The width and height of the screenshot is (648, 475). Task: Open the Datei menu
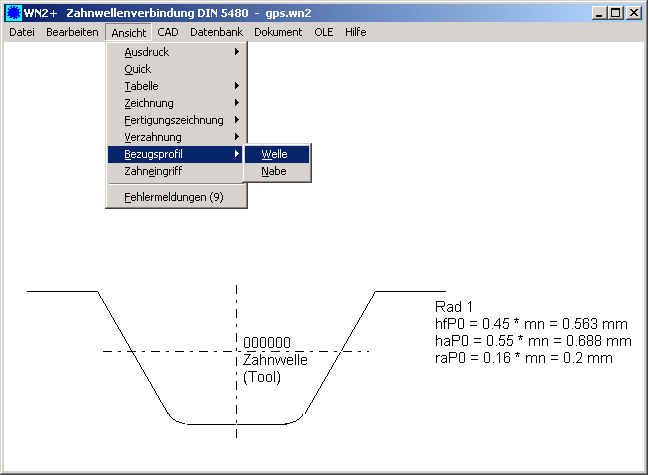[x=21, y=32]
